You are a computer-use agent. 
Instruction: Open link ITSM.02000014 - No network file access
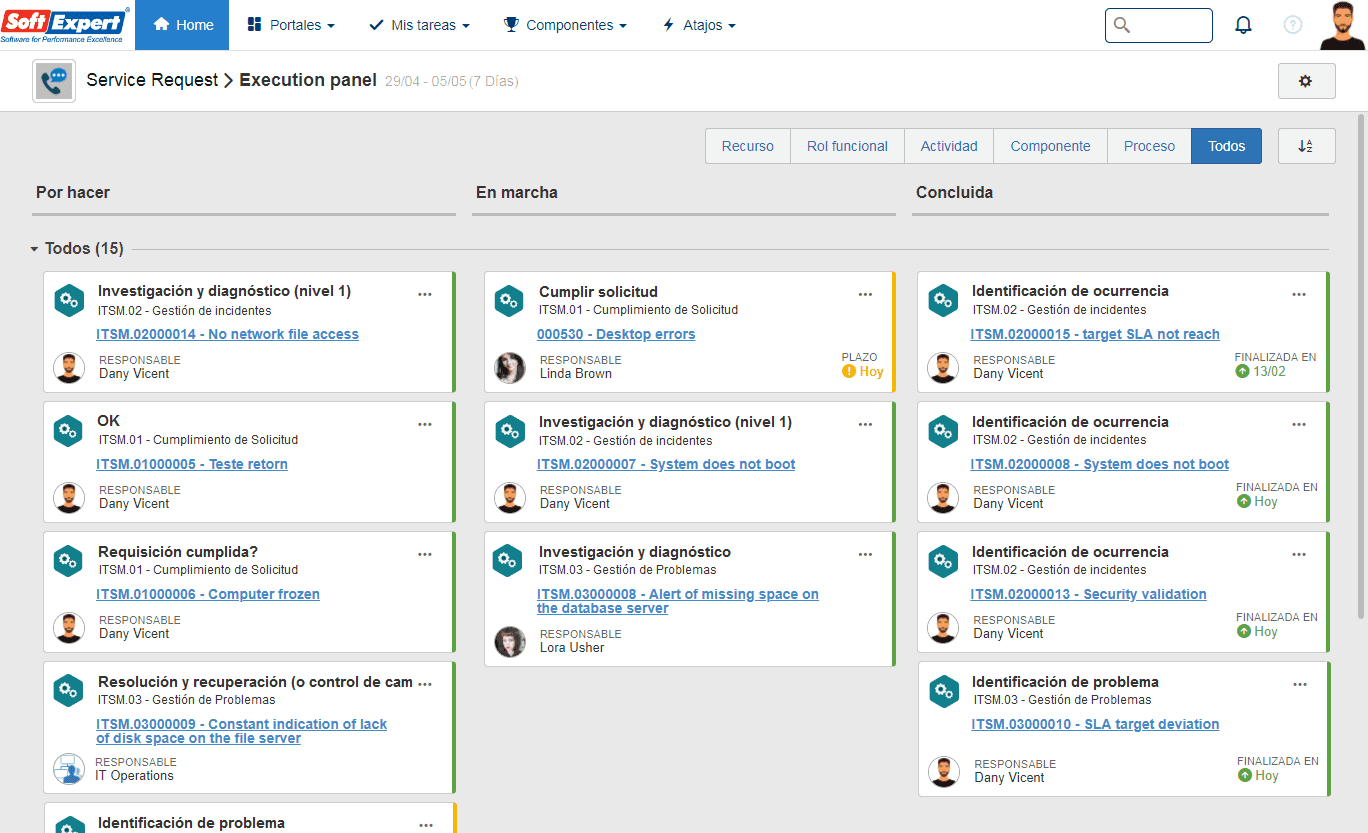[x=228, y=334]
